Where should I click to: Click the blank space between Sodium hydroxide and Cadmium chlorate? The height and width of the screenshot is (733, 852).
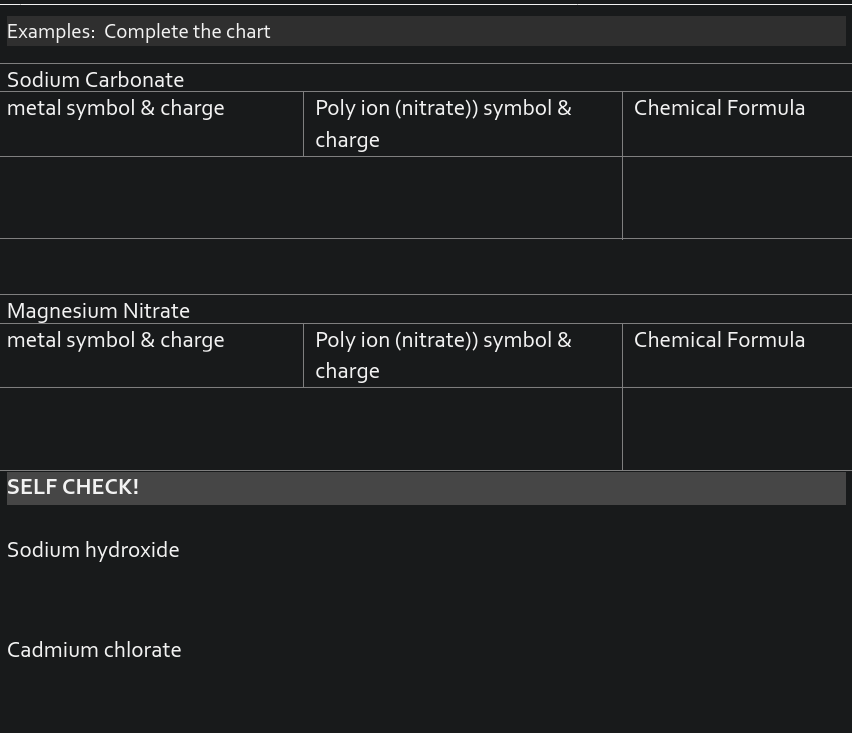click(x=300, y=600)
